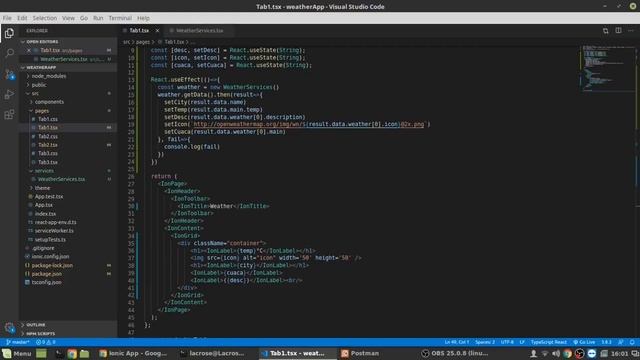Open package-lock.json file
The image size is (640, 360).
52,265
